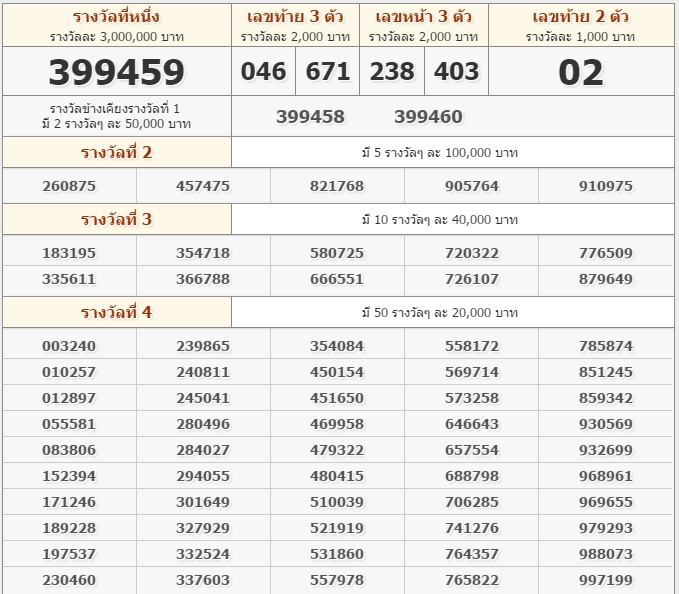
Task: Select fourth prize number 851245
Action: [x=606, y=372]
